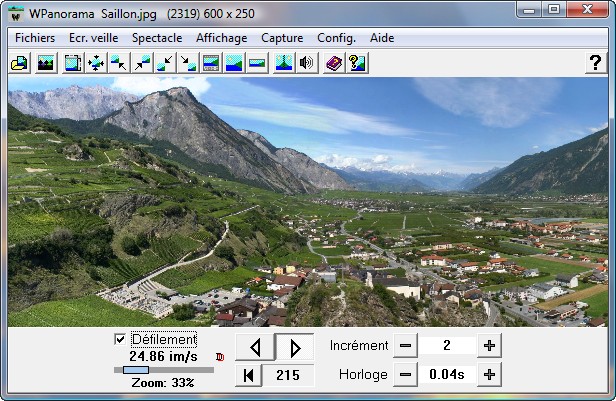Decrease Horloge with the minus button
This screenshot has height=401, width=616.
point(405,375)
